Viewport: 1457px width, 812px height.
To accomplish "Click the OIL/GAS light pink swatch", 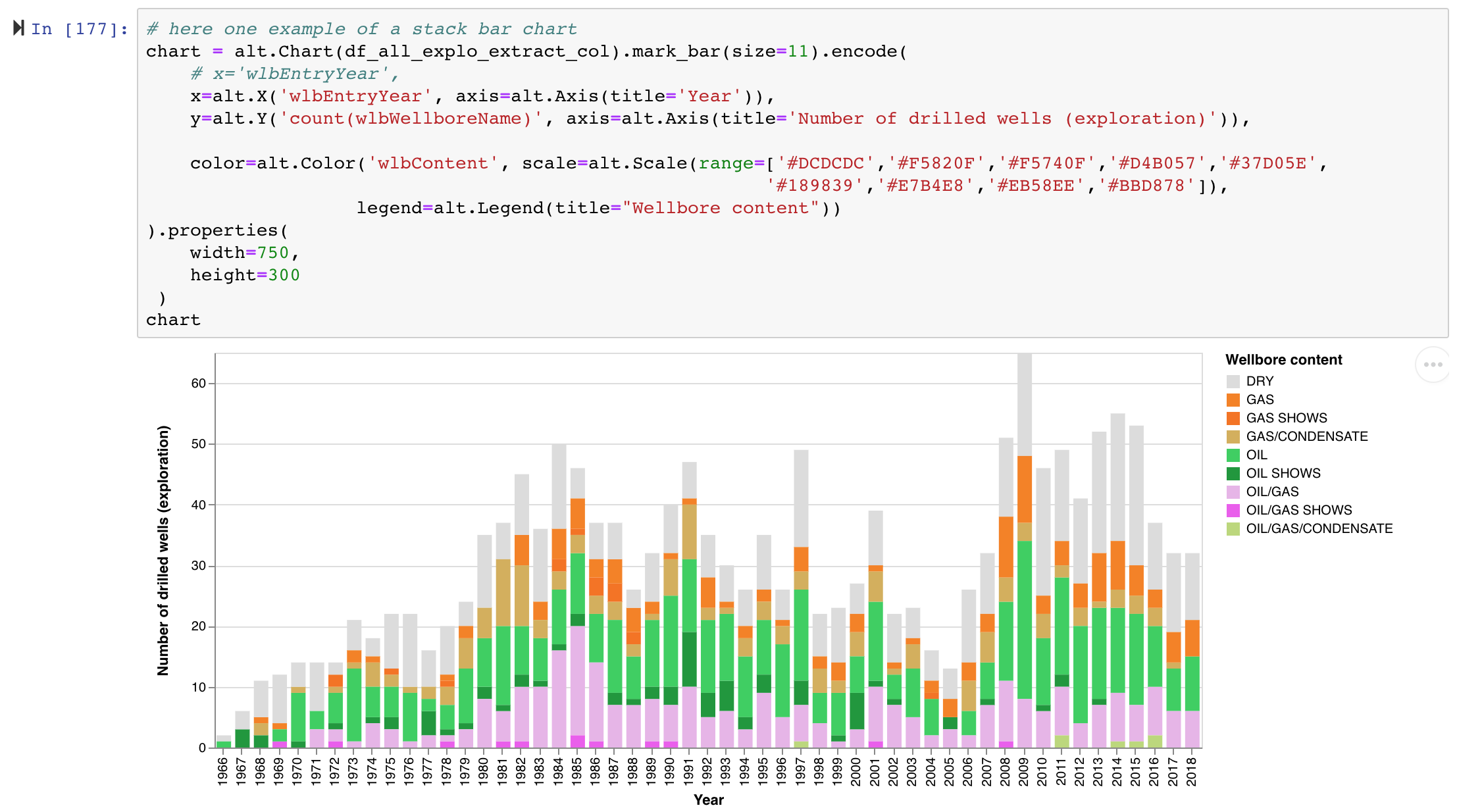I will point(1233,492).
